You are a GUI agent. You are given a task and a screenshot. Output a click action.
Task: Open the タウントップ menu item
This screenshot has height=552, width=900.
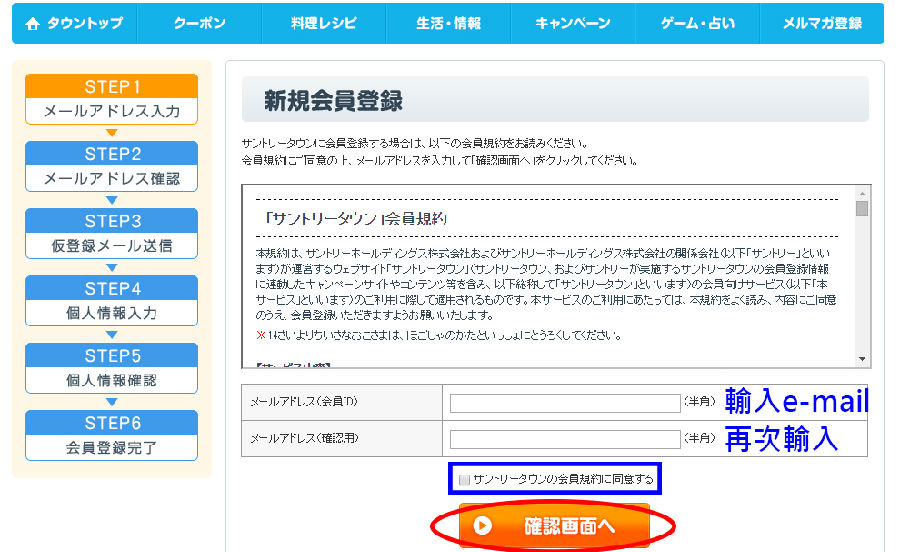coord(75,24)
